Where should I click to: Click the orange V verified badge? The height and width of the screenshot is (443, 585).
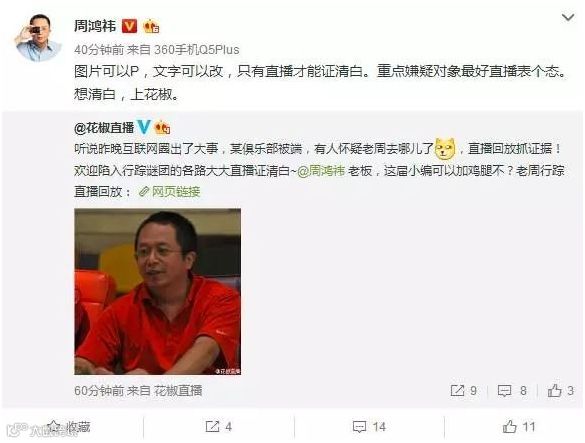pyautogui.click(x=129, y=26)
